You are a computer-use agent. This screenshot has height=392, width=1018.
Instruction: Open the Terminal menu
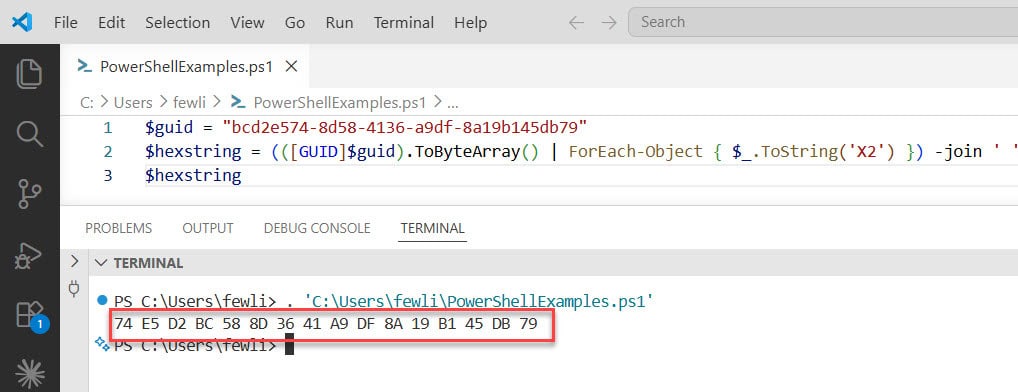click(404, 23)
